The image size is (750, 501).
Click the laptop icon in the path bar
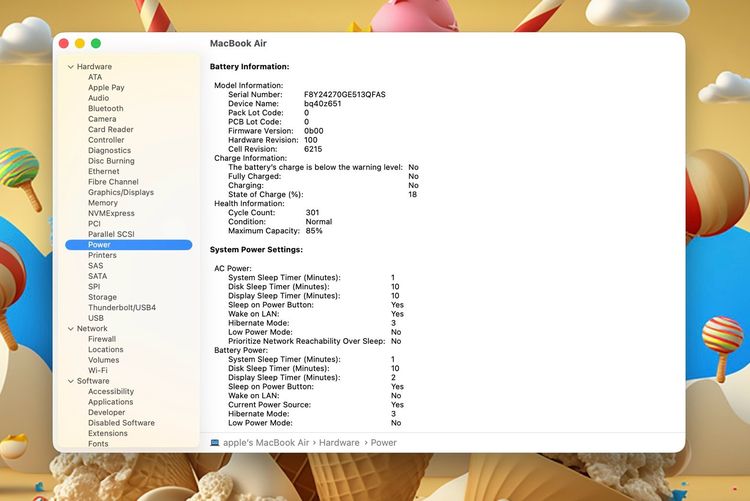tap(215, 443)
